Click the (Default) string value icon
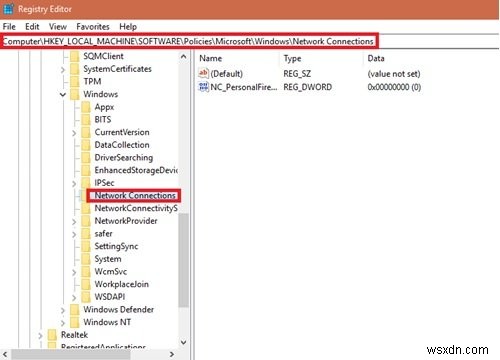Screen dimensions: 500x360 (203, 73)
